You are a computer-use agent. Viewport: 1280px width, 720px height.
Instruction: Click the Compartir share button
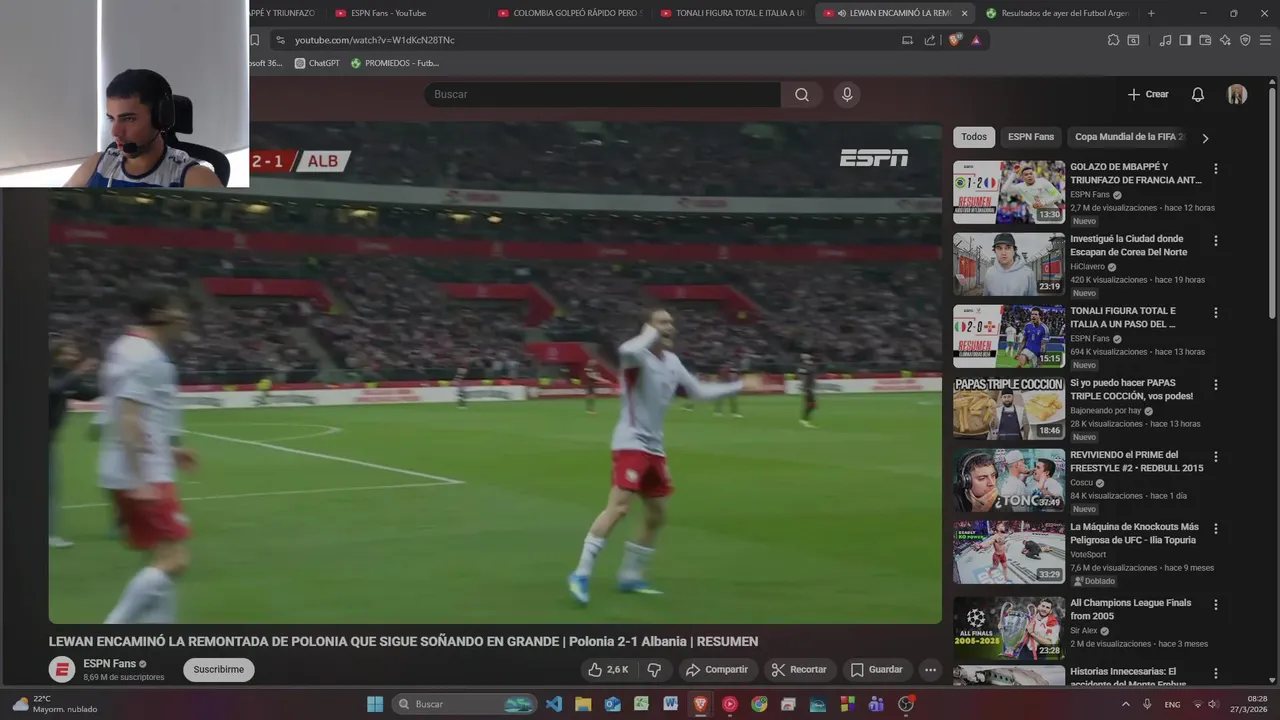(x=716, y=669)
